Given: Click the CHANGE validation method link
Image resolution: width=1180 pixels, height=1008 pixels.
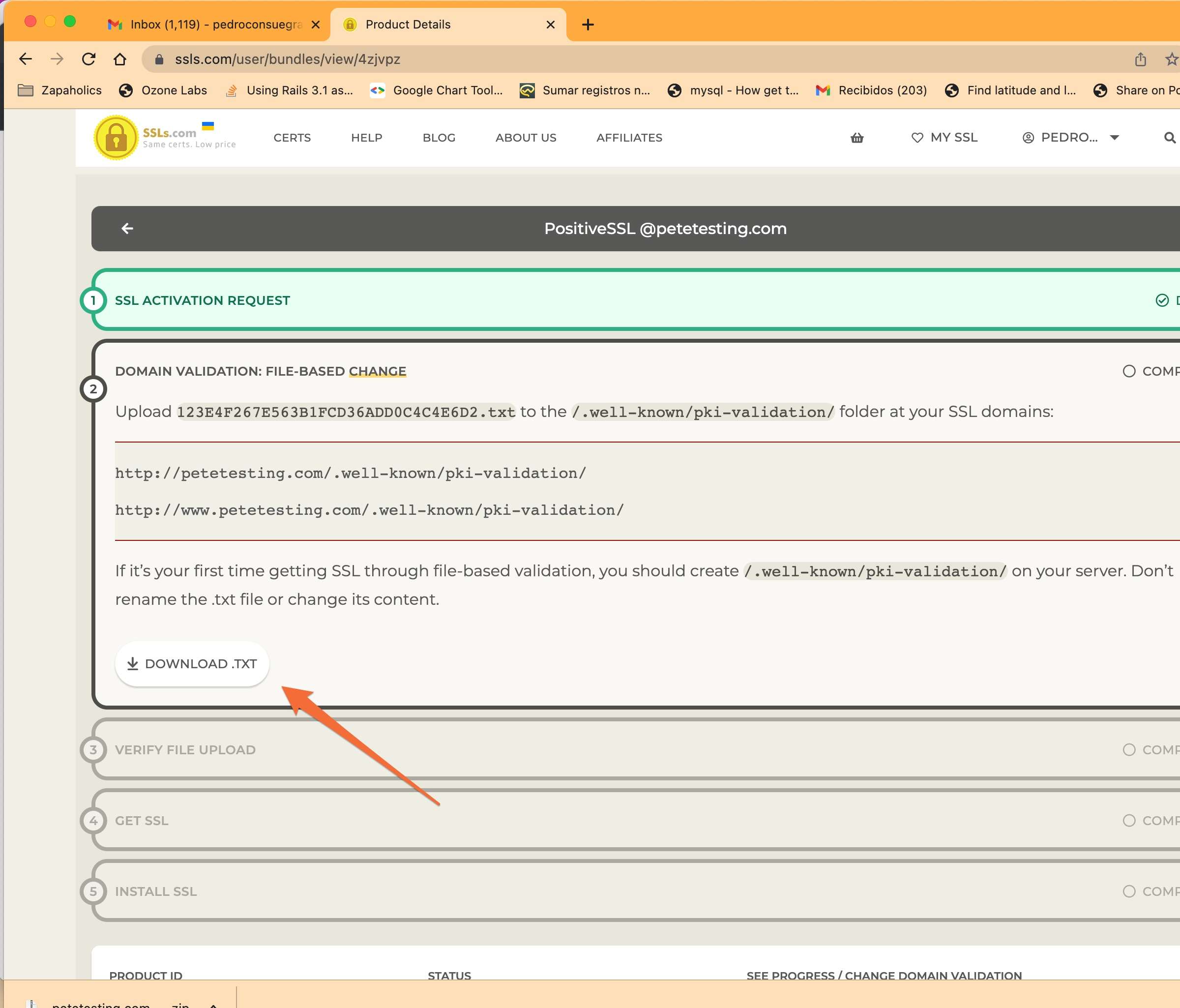Looking at the screenshot, I should click(377, 371).
